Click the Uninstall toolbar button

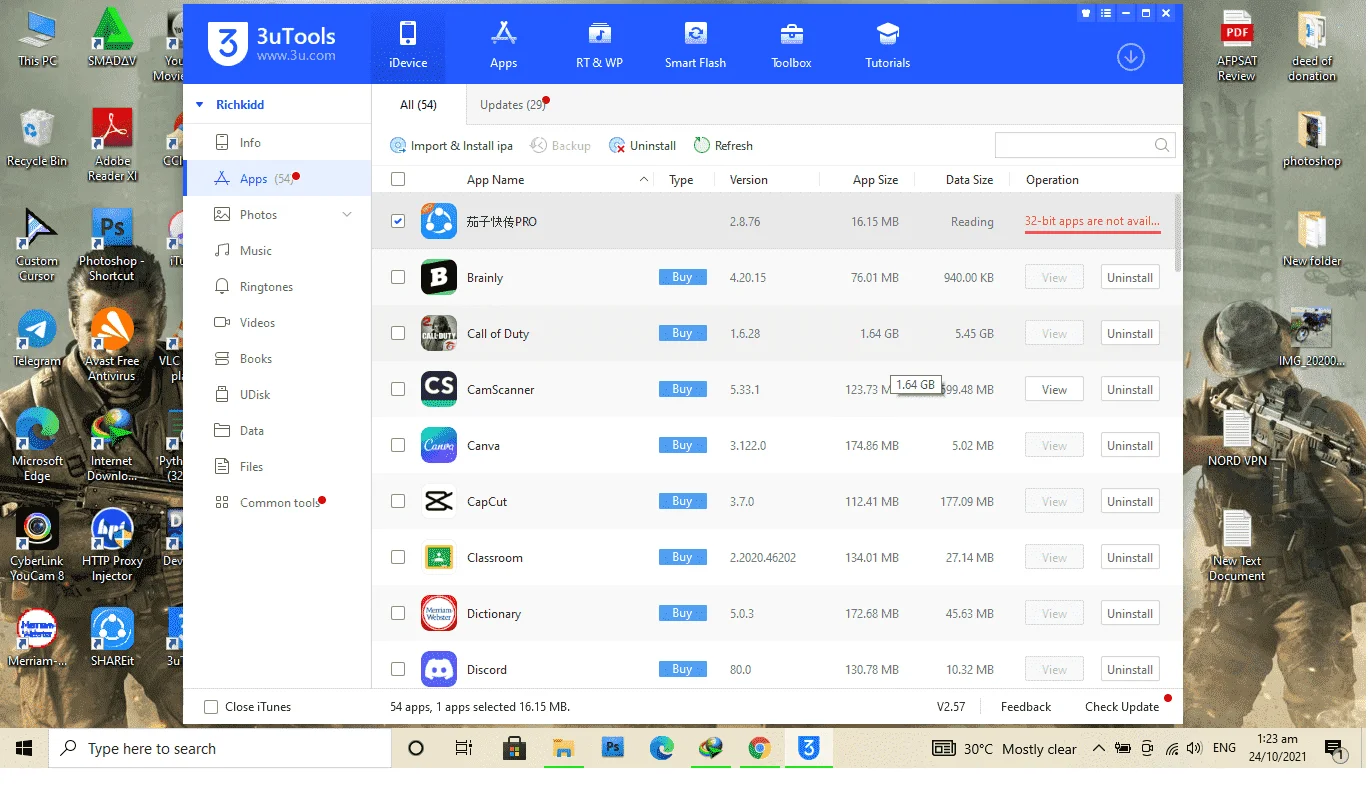point(643,145)
